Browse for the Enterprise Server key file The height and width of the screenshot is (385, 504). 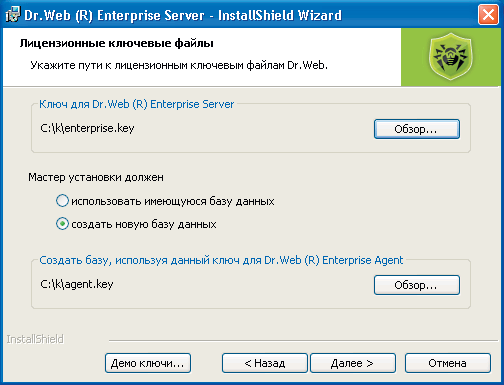tap(417, 129)
